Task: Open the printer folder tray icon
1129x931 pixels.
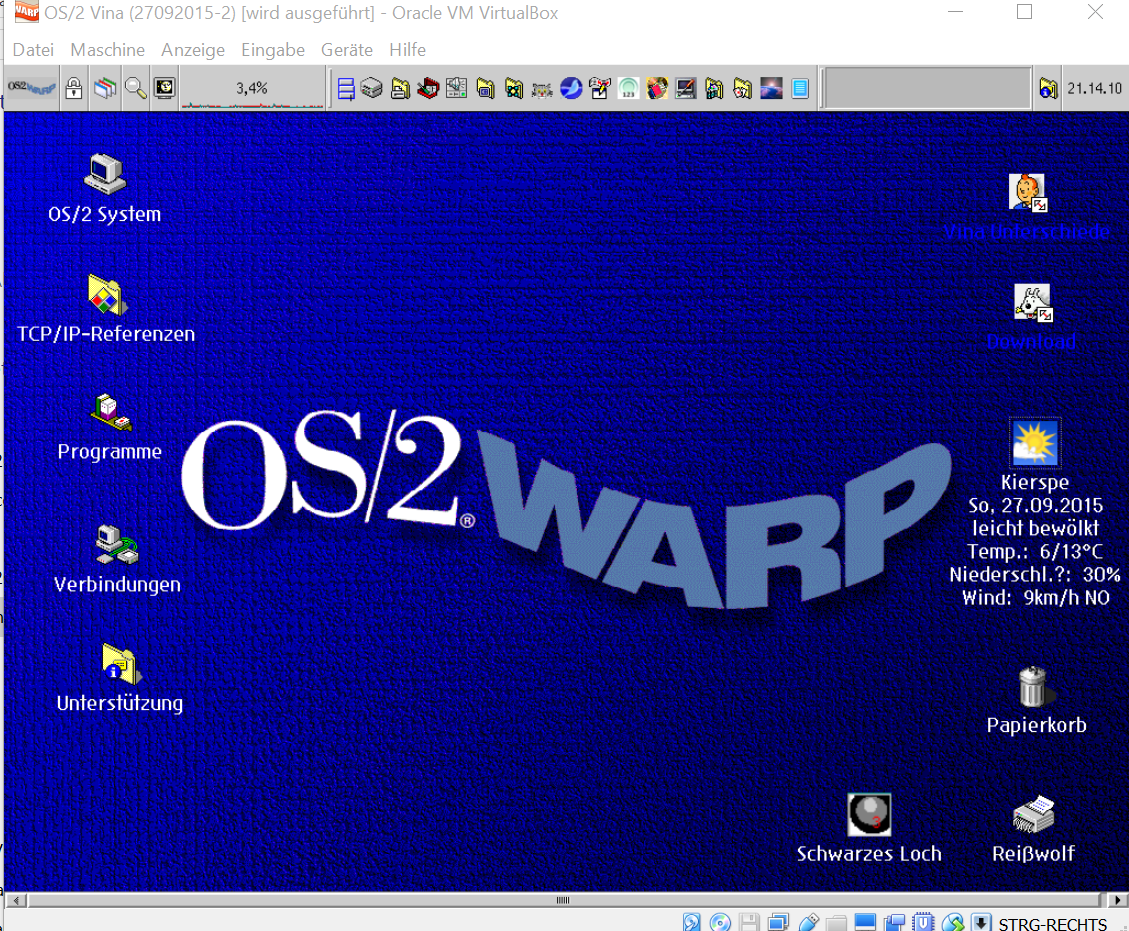Action: (x=400, y=89)
